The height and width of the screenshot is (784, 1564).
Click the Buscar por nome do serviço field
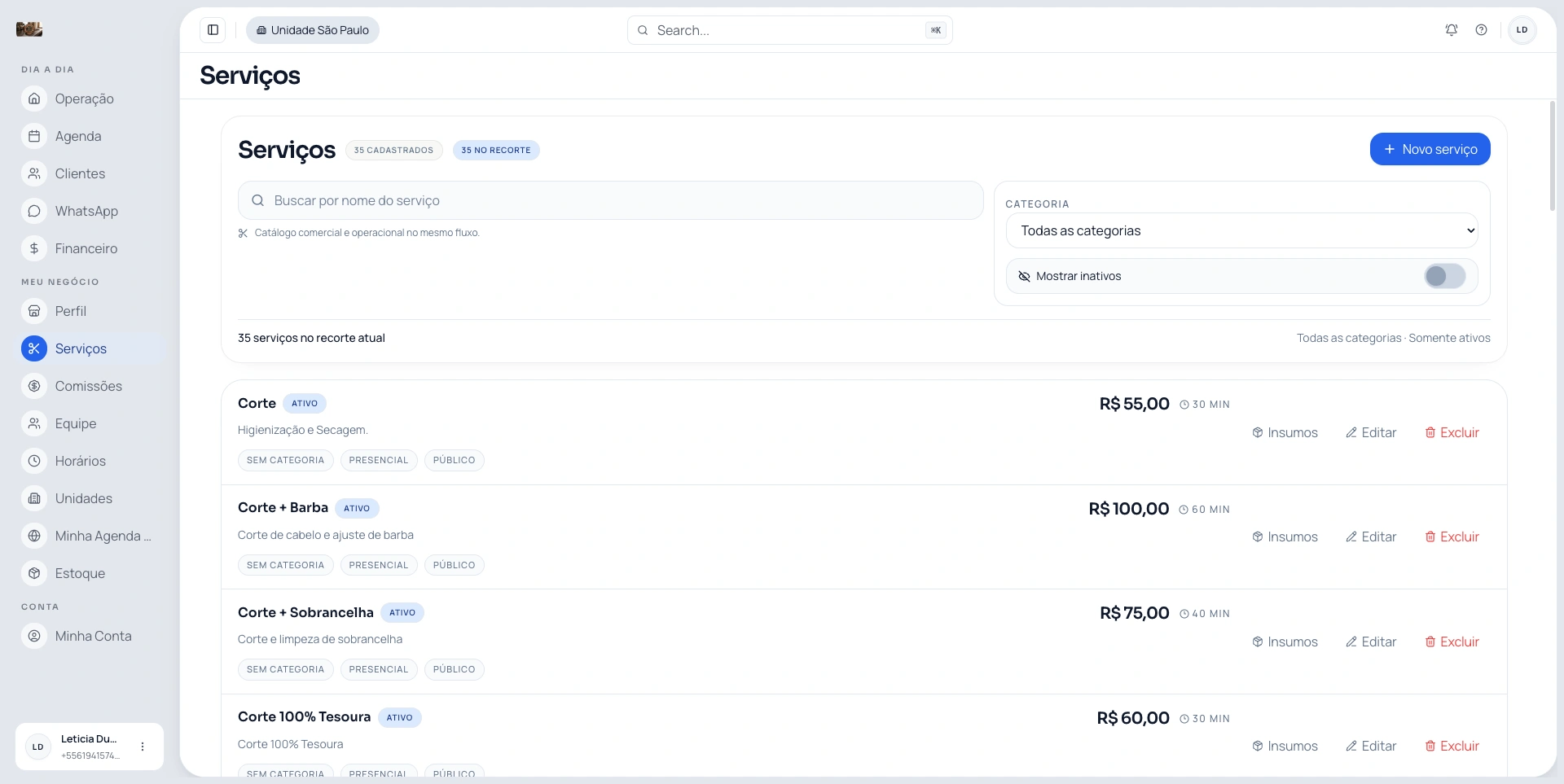pos(611,200)
